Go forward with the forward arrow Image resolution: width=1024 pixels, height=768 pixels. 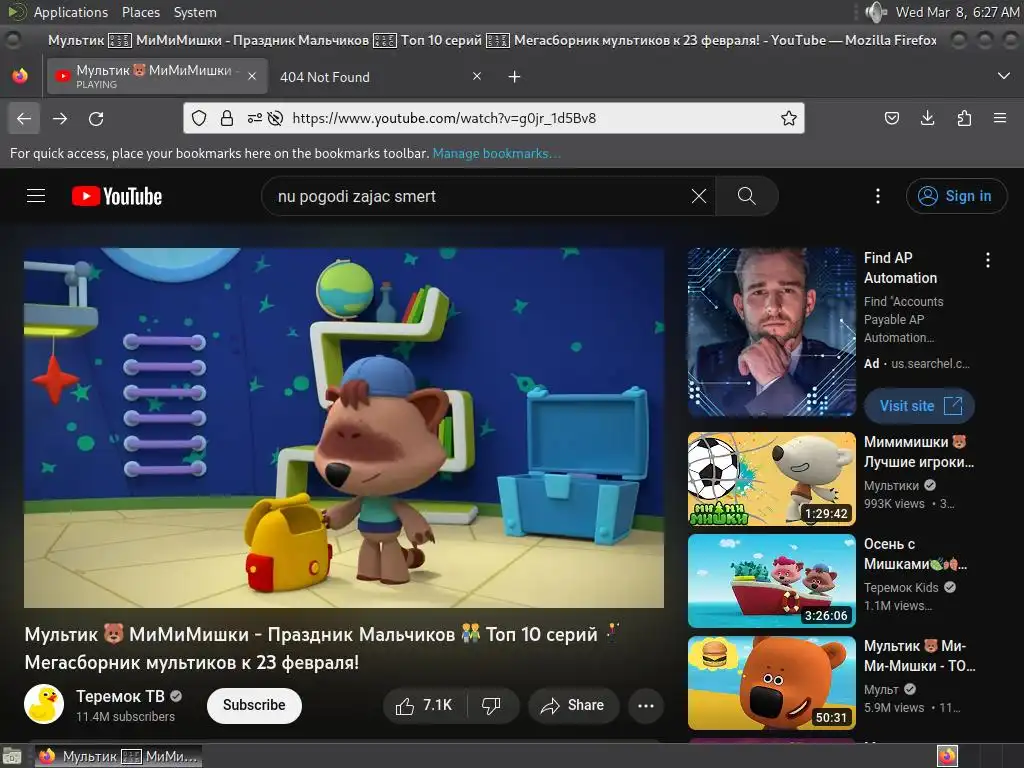[x=60, y=118]
